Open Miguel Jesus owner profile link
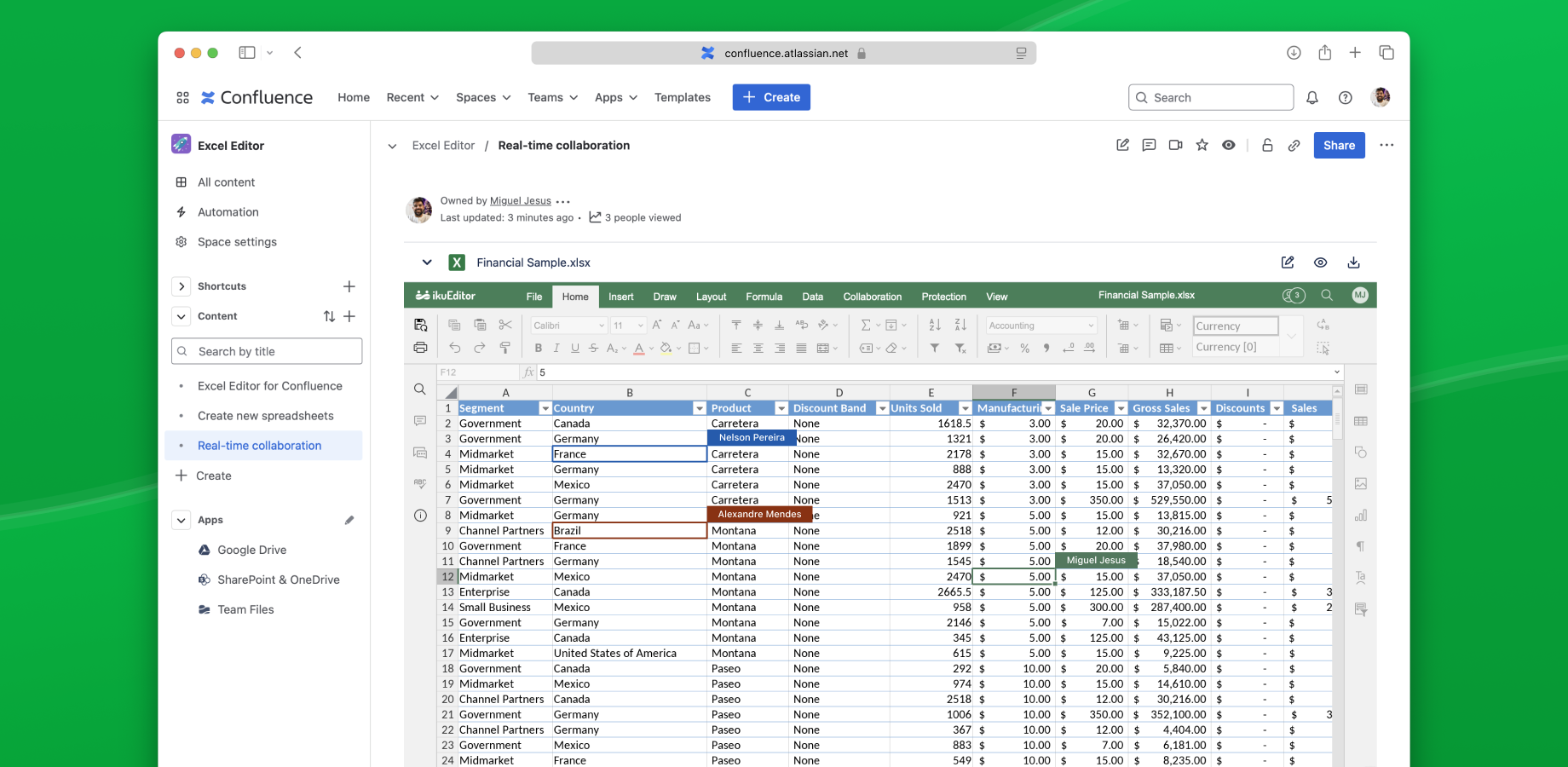This screenshot has width=1568, height=767. [x=520, y=201]
